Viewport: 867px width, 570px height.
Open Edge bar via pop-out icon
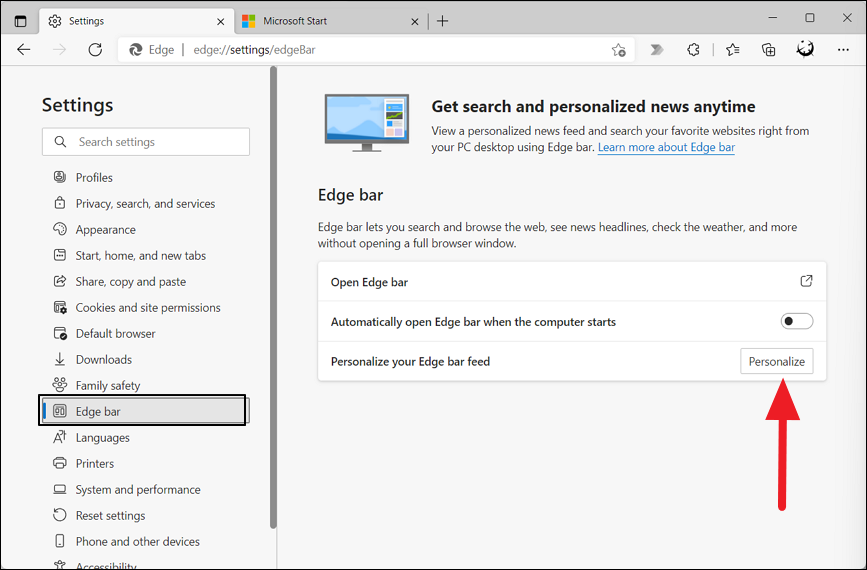pos(806,281)
